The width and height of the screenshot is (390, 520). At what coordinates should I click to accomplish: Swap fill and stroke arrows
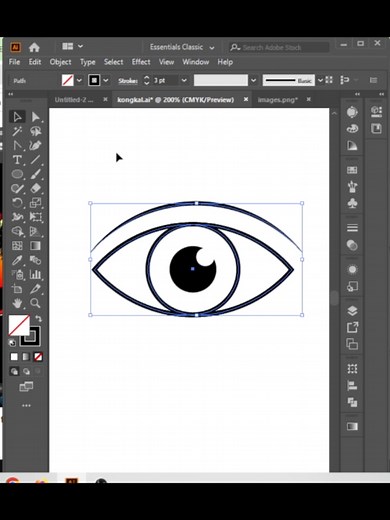39,319
